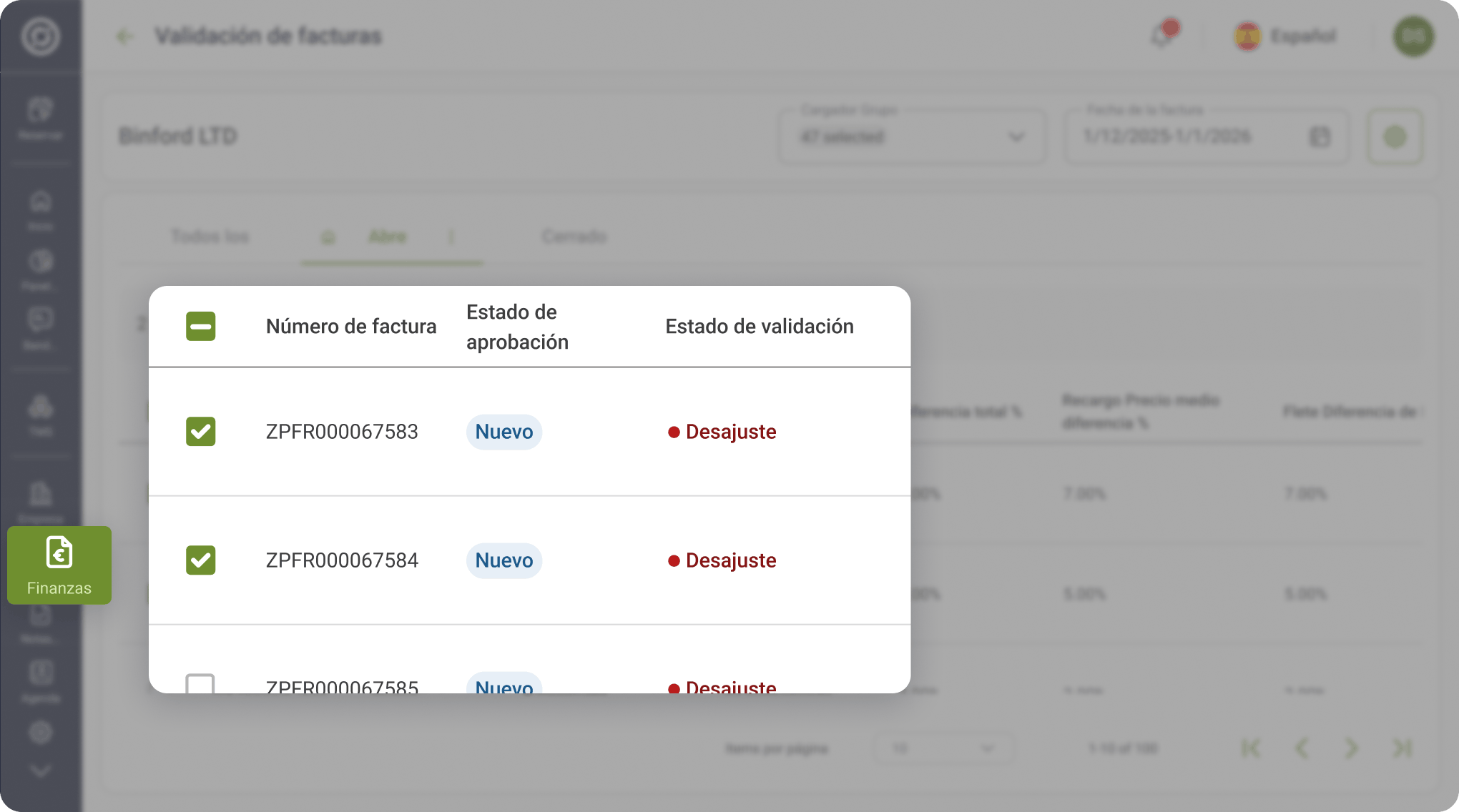1459x812 pixels.
Task: Open the items per page dropdown
Action: tap(943, 748)
